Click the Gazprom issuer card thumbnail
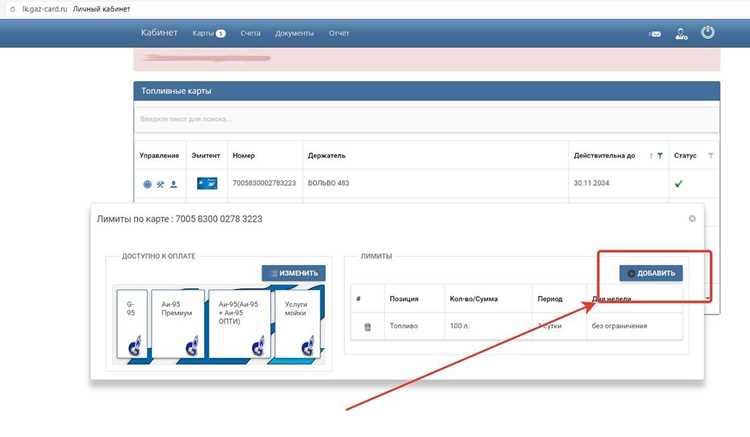The image size is (750, 437). coord(207,183)
